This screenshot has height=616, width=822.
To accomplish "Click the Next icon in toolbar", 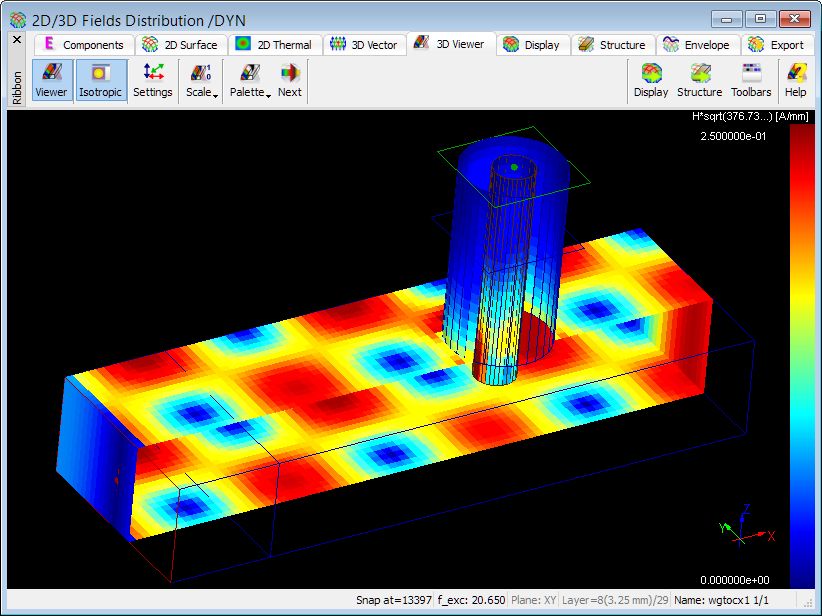I will pos(290,81).
